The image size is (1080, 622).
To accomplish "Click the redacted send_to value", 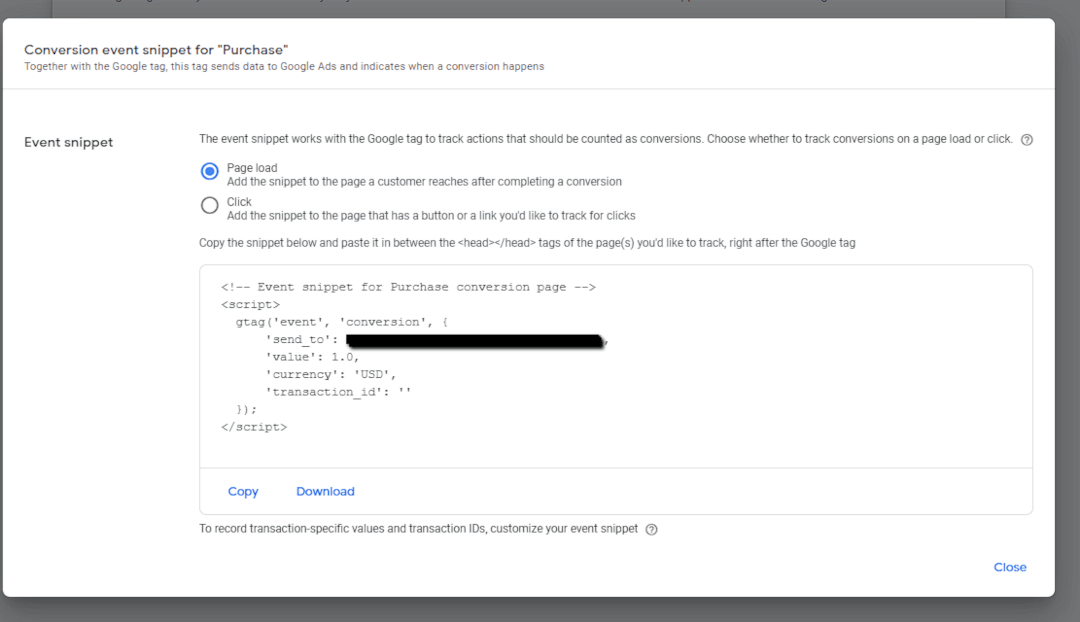I will pos(475,339).
